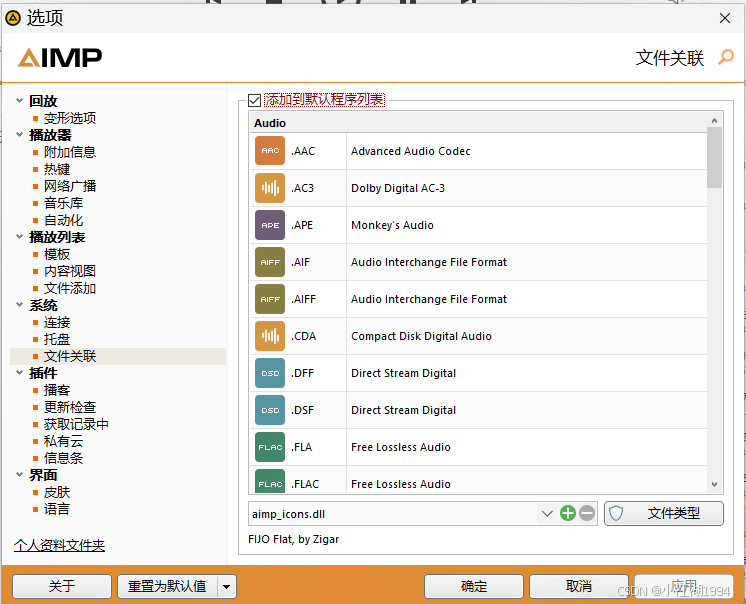This screenshot has height=604, width=746.
Task: Open the 重置为默认值 dropdown arrow
Action: pyautogui.click(x=226, y=586)
